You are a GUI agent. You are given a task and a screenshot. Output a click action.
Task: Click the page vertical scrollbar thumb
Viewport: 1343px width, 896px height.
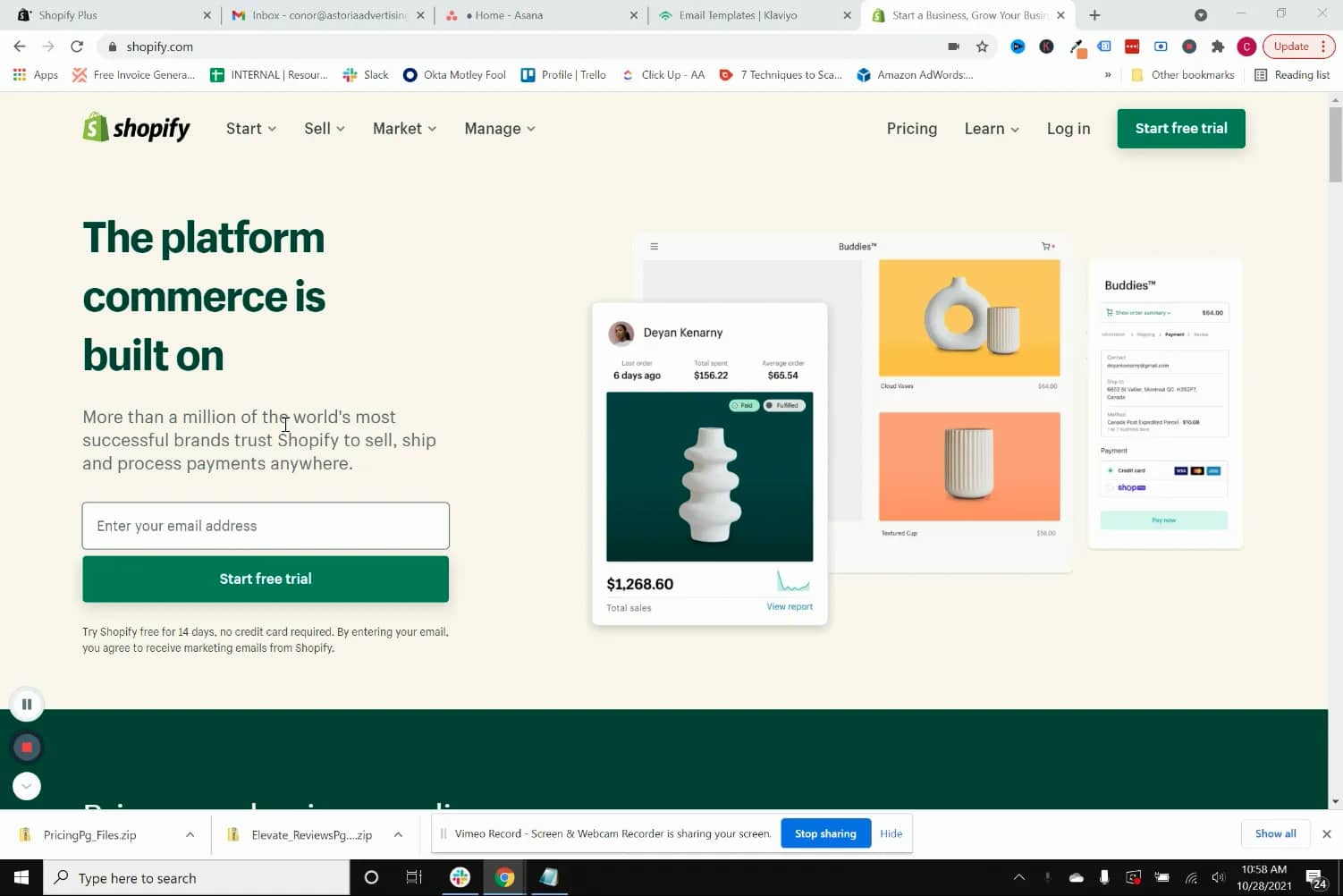pyautogui.click(x=1335, y=145)
